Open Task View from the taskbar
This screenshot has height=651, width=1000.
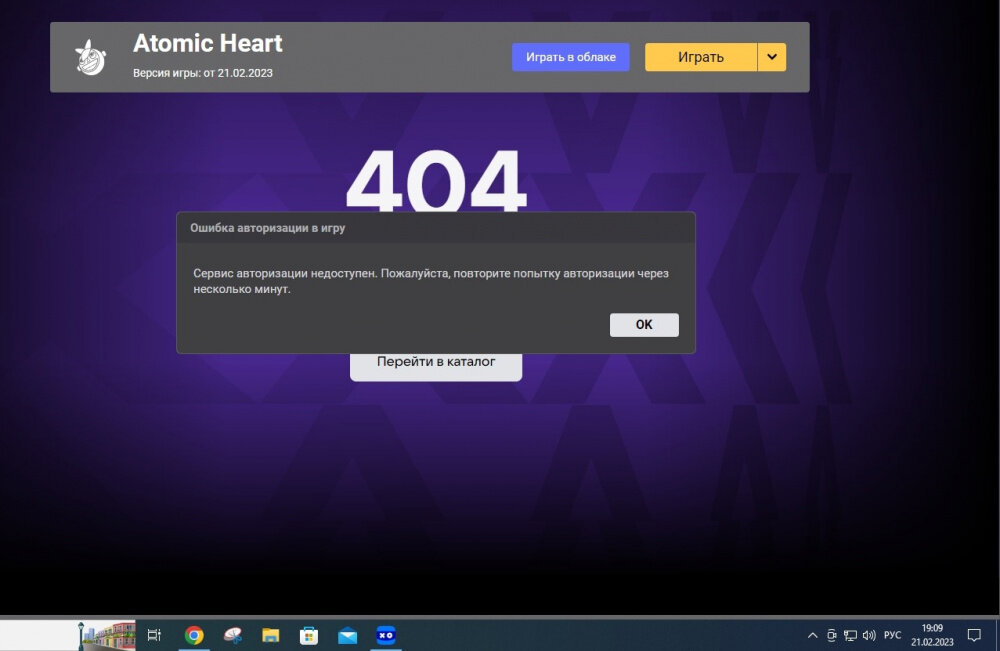click(x=154, y=635)
